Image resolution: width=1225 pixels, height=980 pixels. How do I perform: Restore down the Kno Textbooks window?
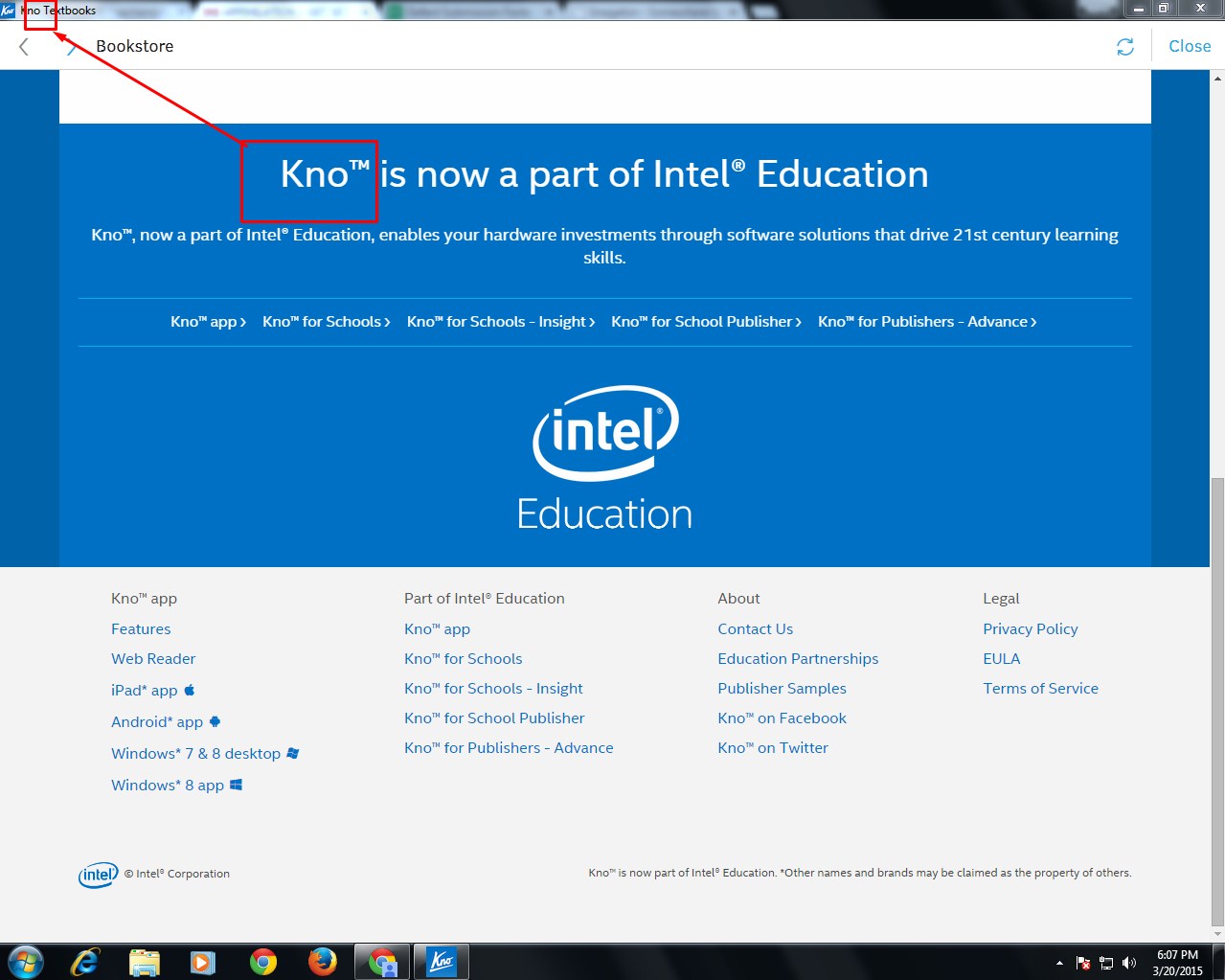(1164, 9)
